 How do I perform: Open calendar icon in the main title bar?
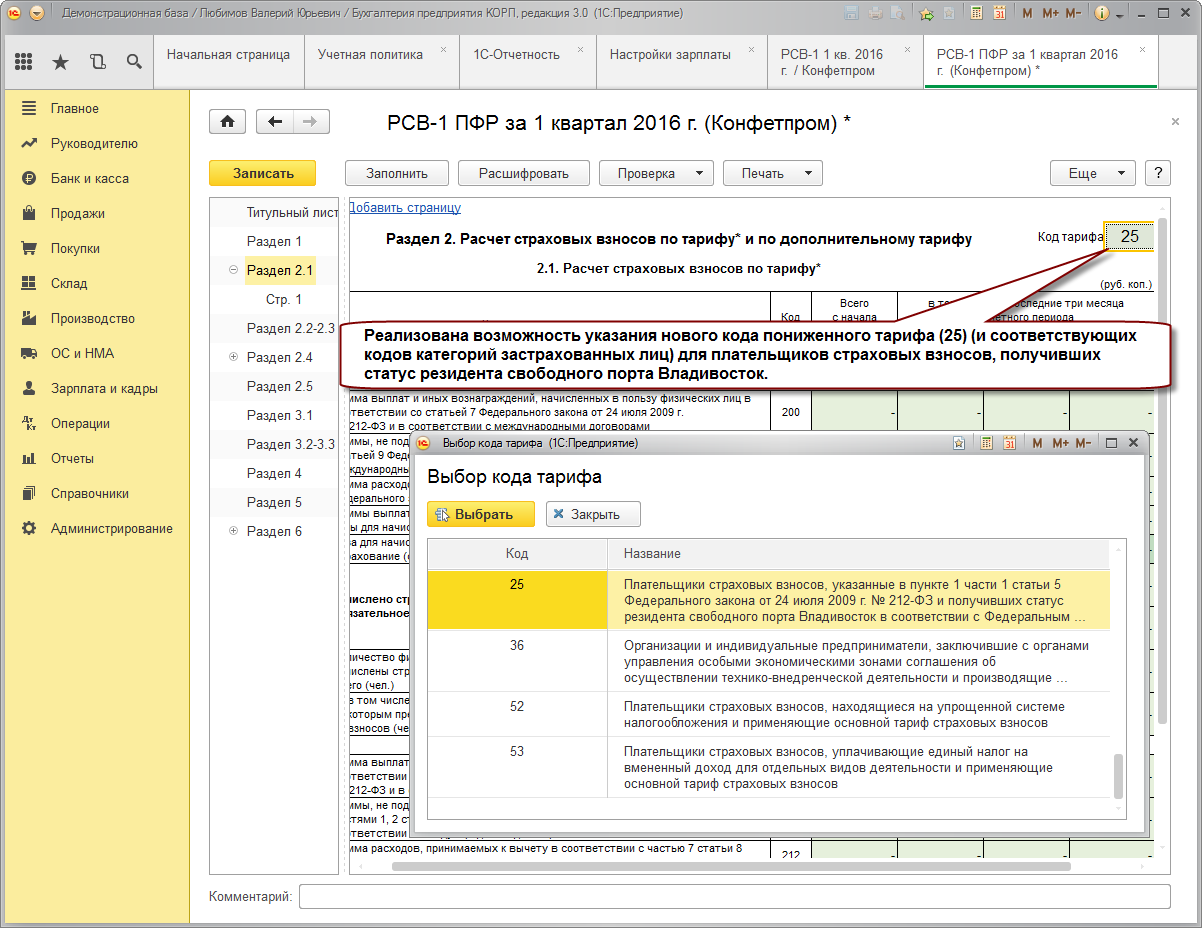tap(998, 14)
